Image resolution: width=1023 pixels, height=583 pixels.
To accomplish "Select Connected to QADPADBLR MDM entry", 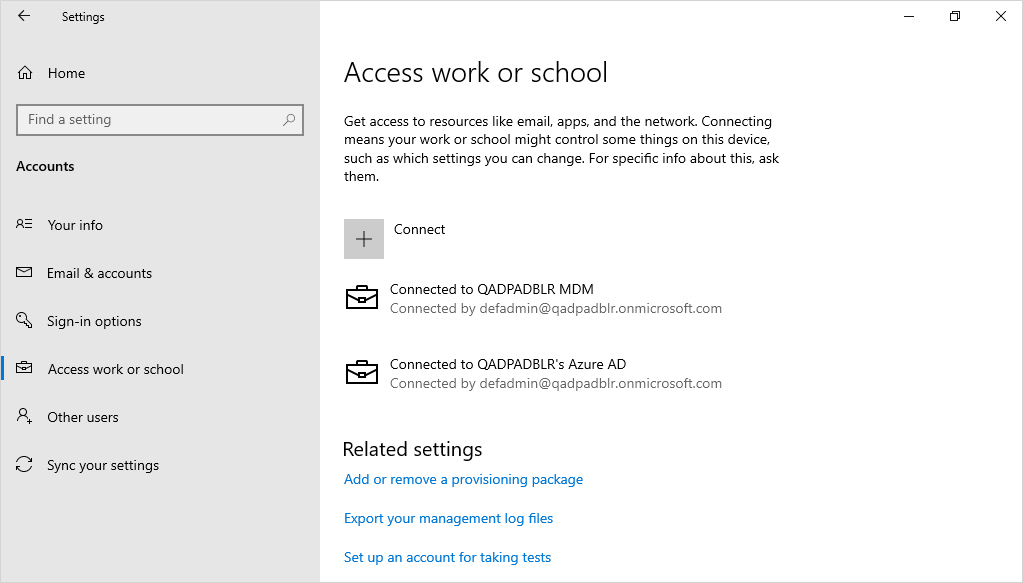I will click(534, 299).
